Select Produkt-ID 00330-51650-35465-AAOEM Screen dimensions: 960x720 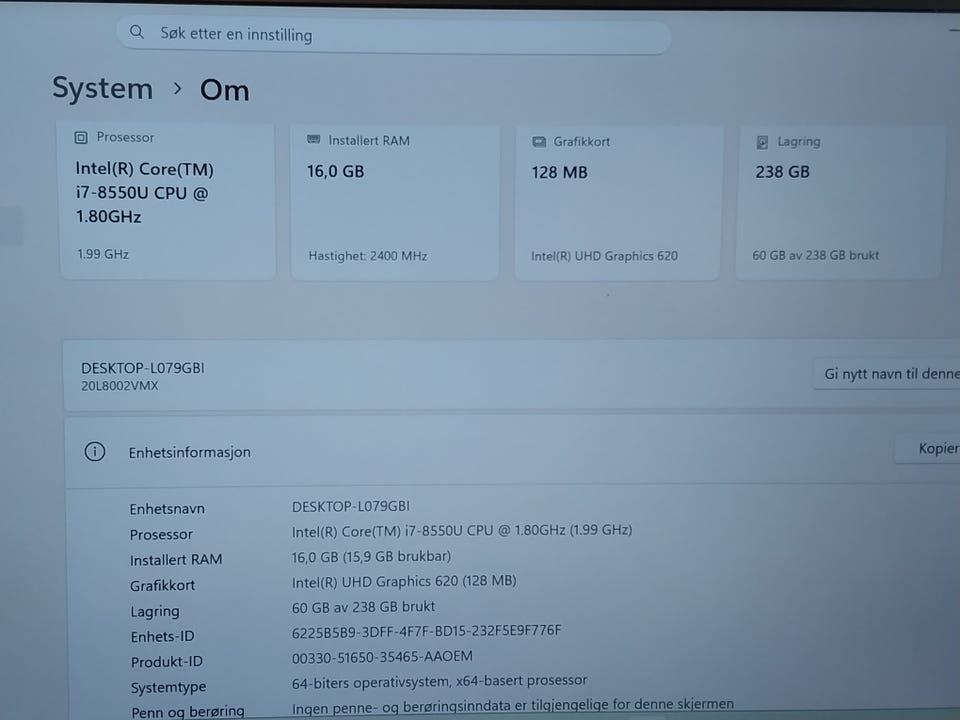pos(382,656)
